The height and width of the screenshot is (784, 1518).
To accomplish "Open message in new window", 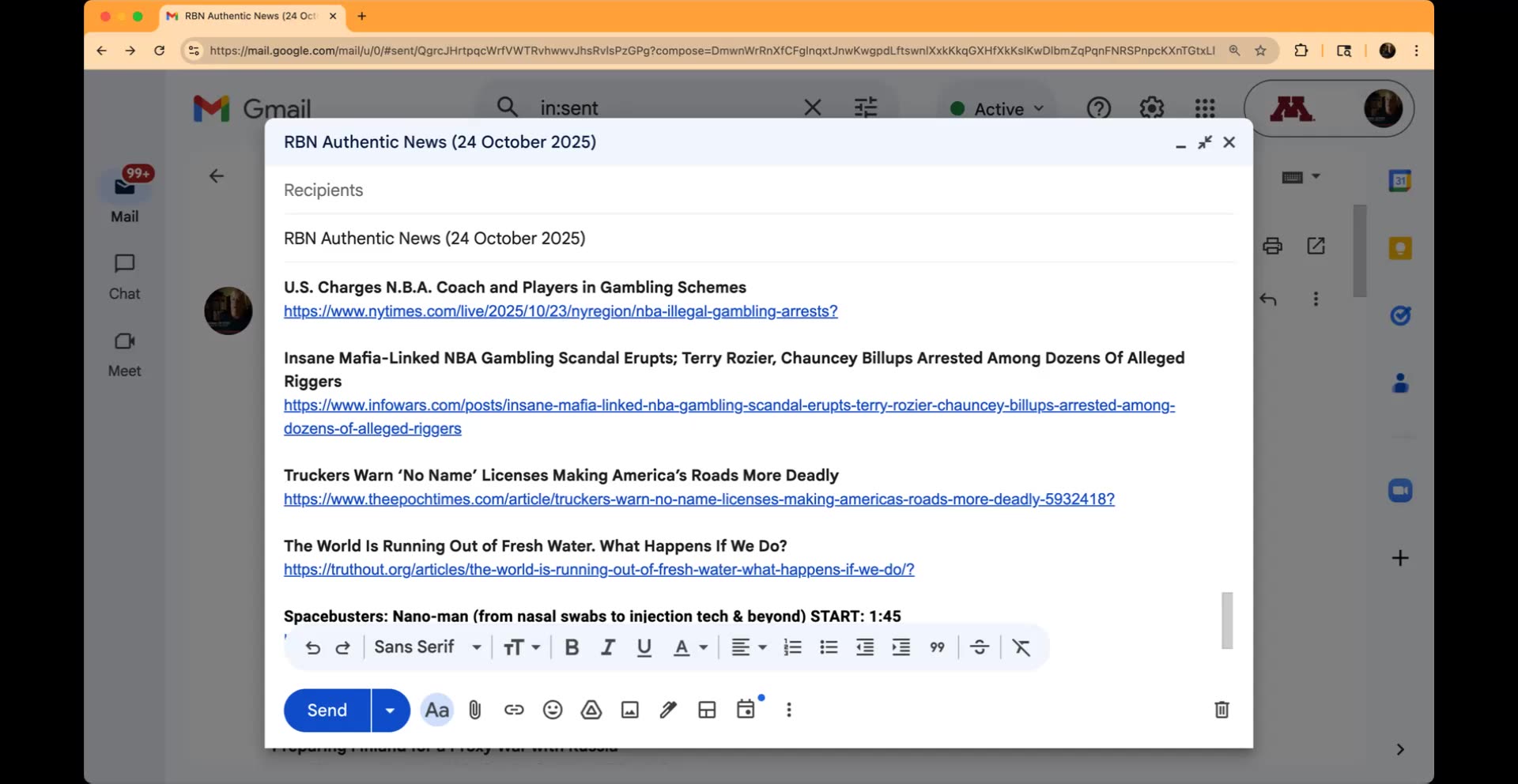I will coord(1316,246).
